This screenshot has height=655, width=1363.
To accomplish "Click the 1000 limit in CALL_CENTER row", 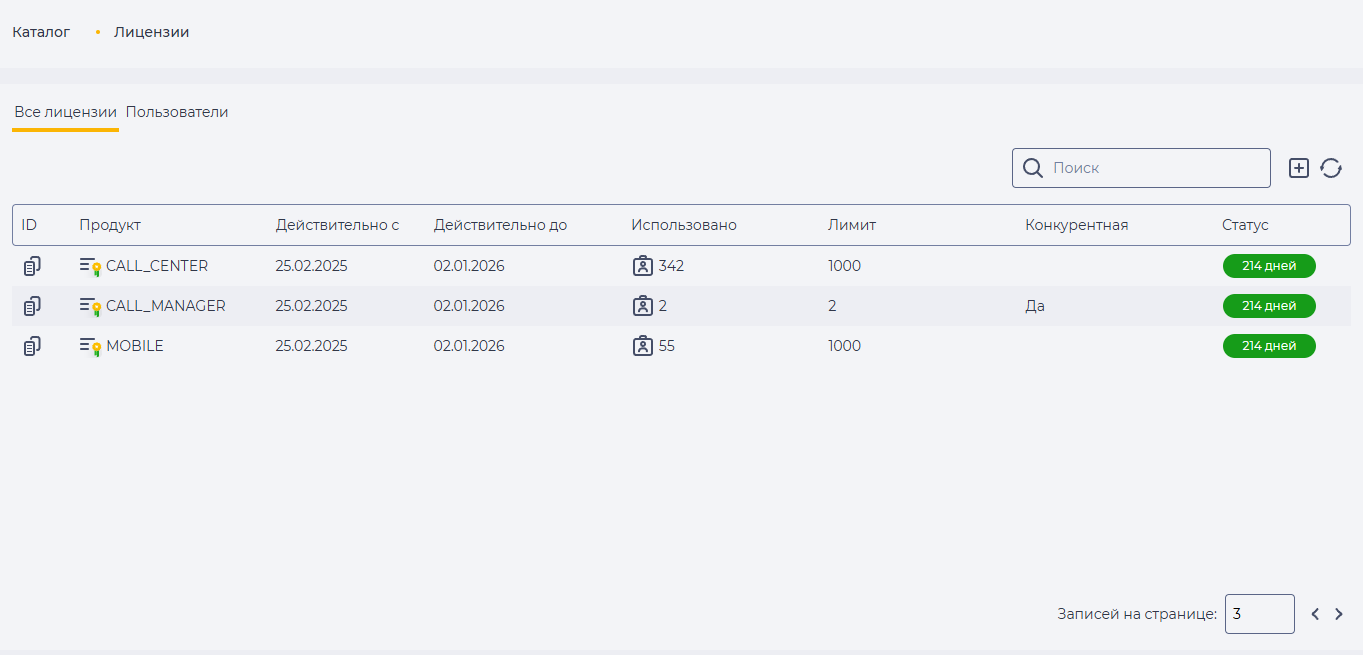I will (844, 266).
